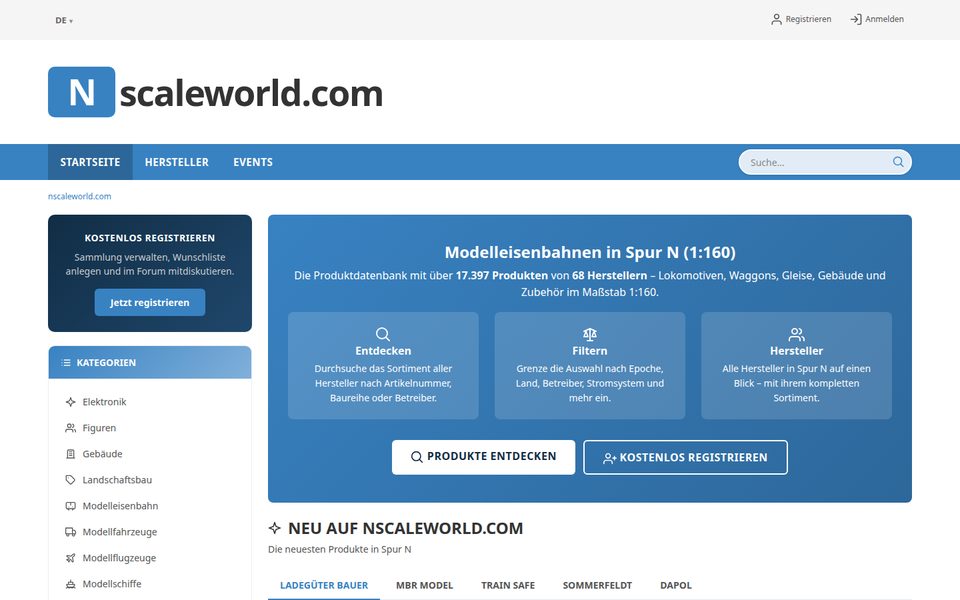Screen dimensions: 960x600
Task: Click the Modellschiffe ship icon
Action: point(70,584)
